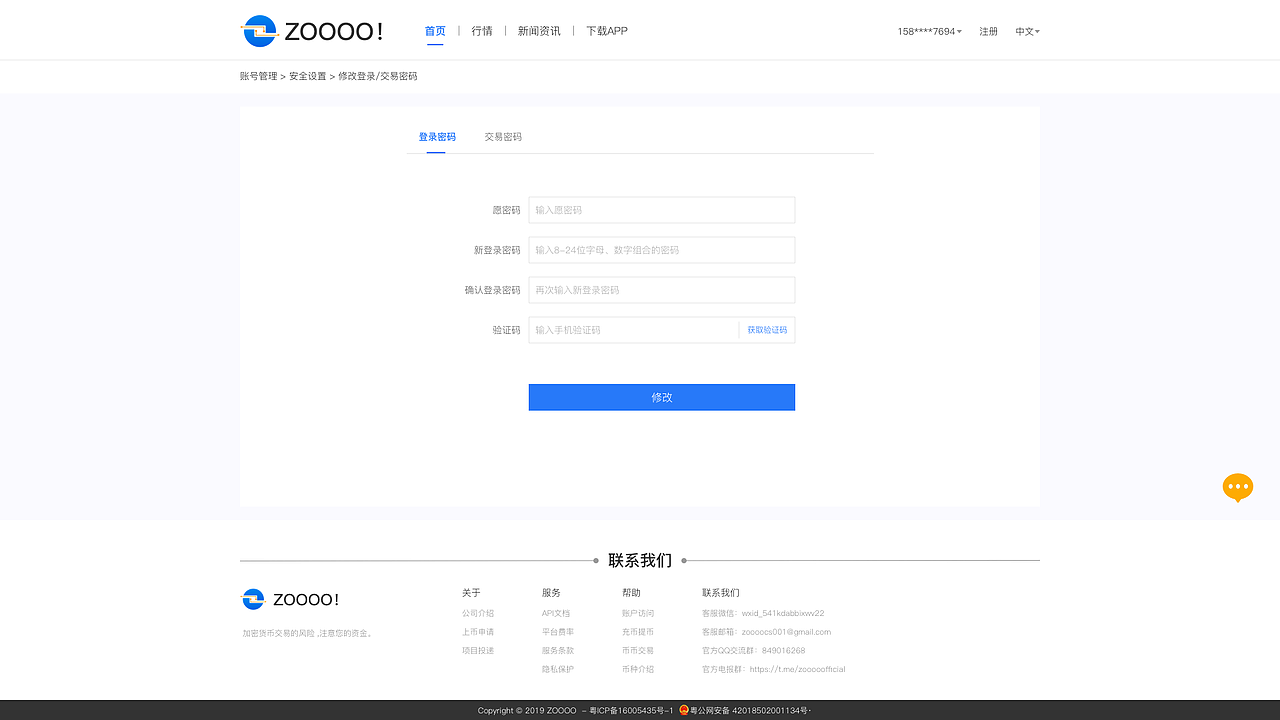Open 行情 in top navigation
The width and height of the screenshot is (1280, 720).
pos(482,31)
